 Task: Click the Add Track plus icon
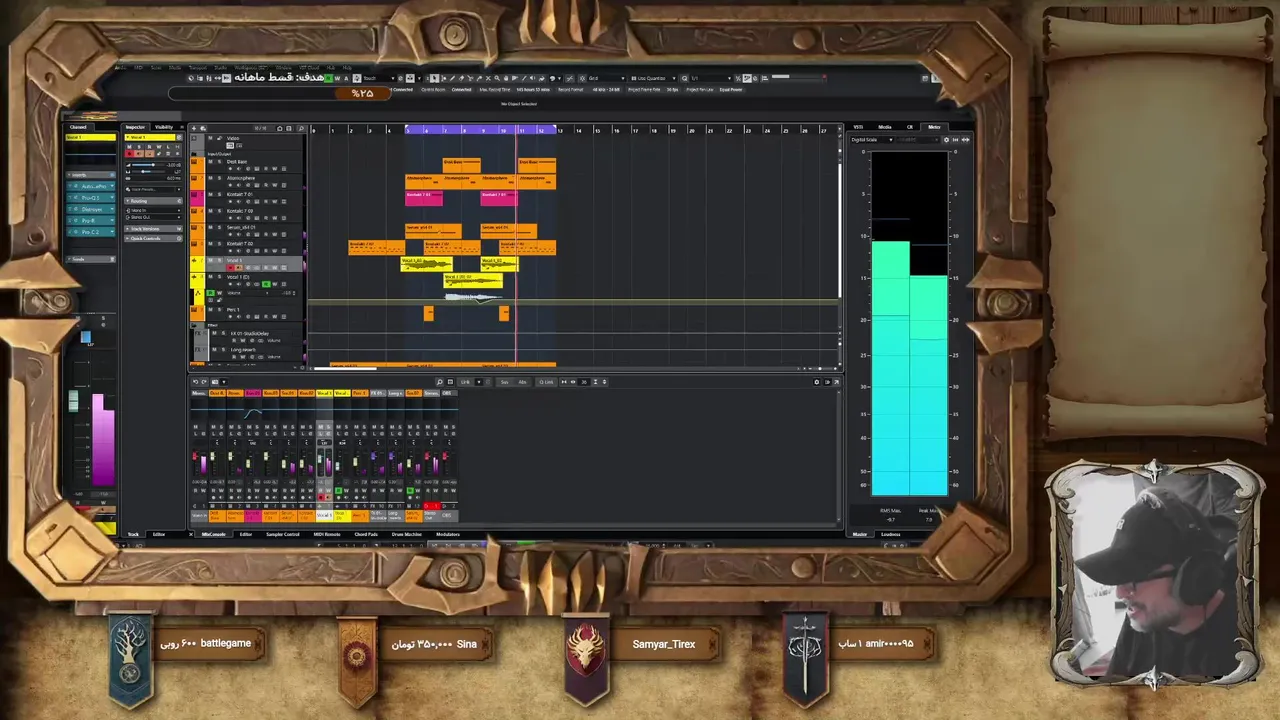point(194,128)
